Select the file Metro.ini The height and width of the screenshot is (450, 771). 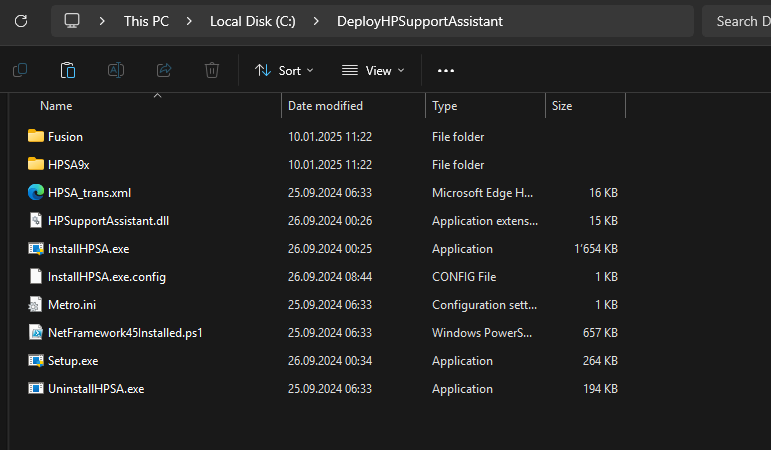[x=72, y=305]
